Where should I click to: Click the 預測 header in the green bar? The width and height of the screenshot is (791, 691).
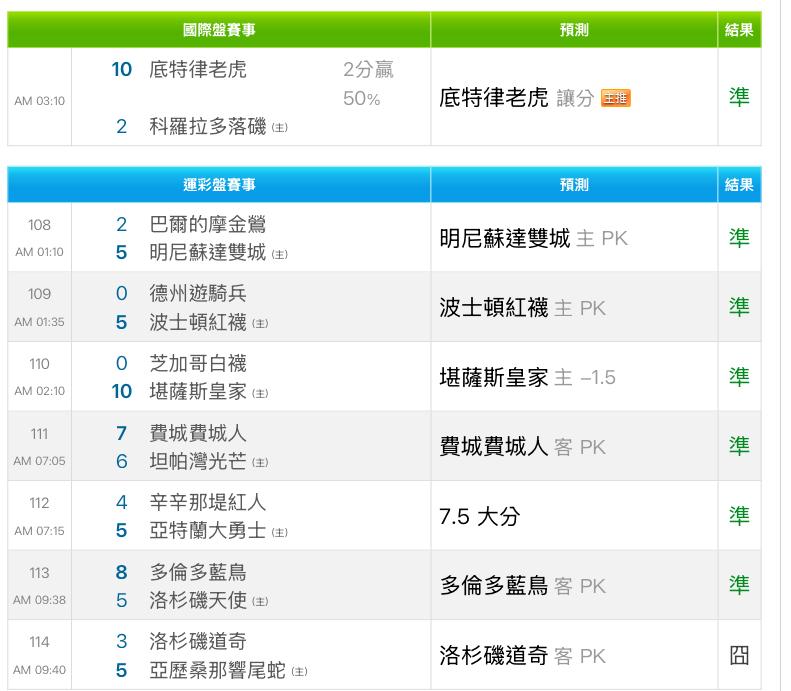coord(574,30)
